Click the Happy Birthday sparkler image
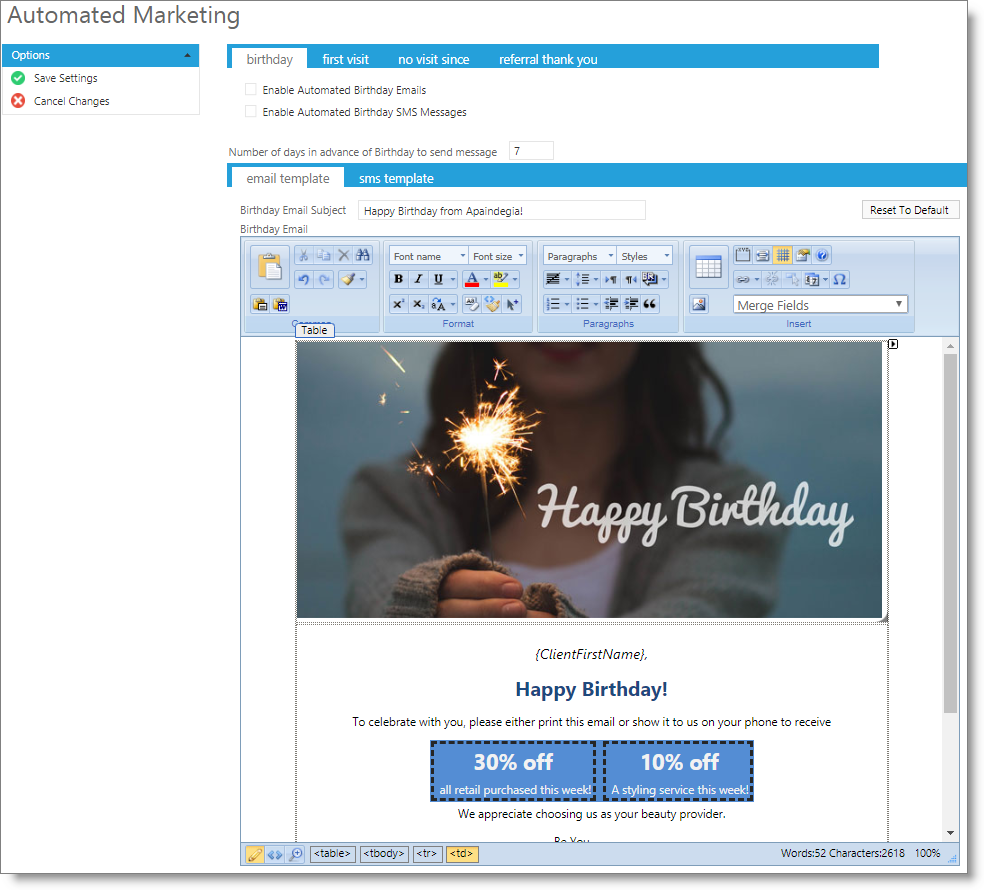The image size is (984, 890). 589,480
